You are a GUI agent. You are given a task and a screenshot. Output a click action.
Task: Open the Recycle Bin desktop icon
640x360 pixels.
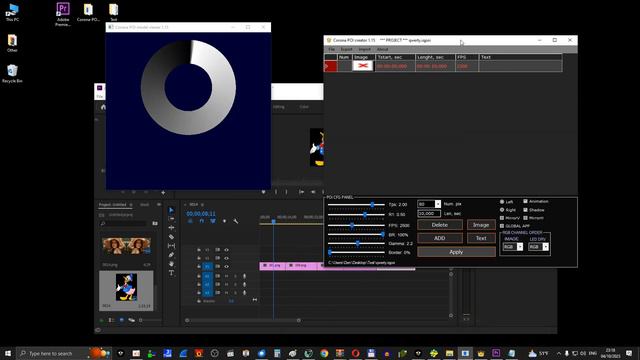[x=12, y=73]
